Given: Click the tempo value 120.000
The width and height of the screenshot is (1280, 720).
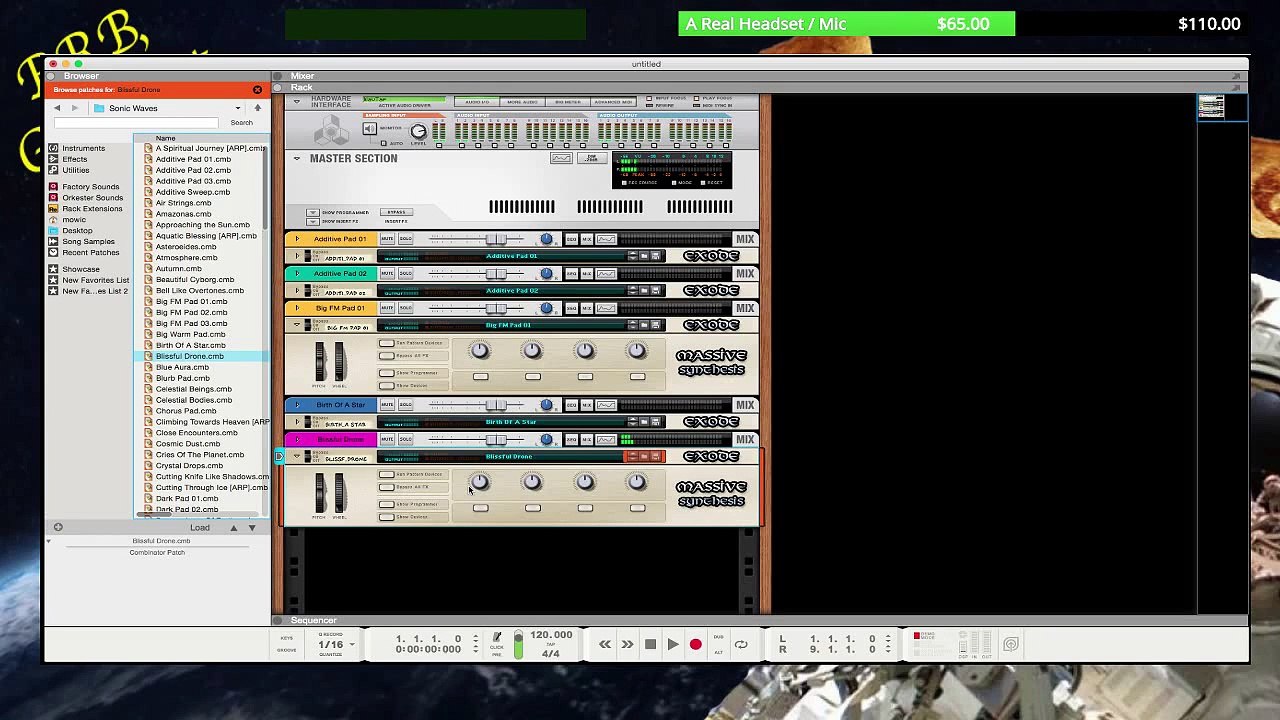Looking at the screenshot, I should point(551,635).
